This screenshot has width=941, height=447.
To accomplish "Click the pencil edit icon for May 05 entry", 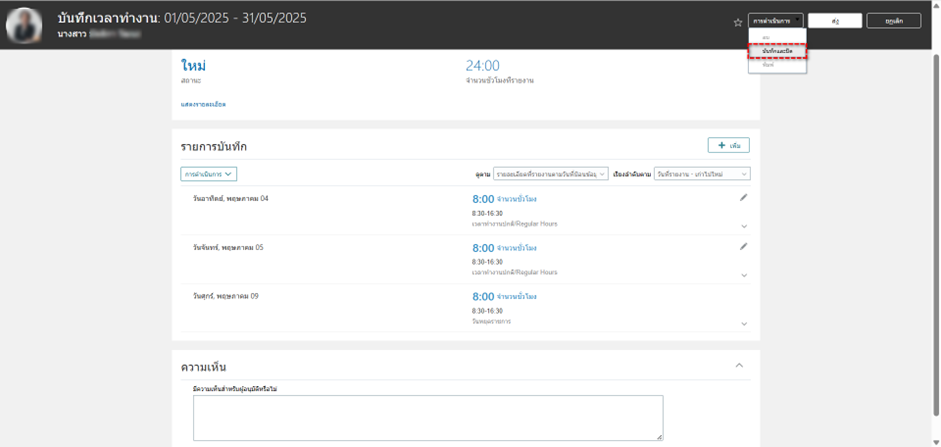I will [743, 246].
